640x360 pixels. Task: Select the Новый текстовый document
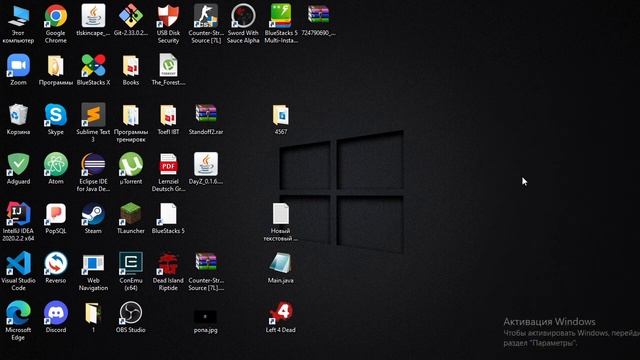[x=281, y=214]
